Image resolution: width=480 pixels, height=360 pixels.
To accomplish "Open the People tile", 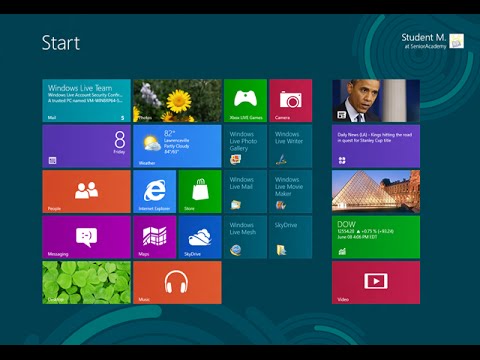I will (x=86, y=191).
